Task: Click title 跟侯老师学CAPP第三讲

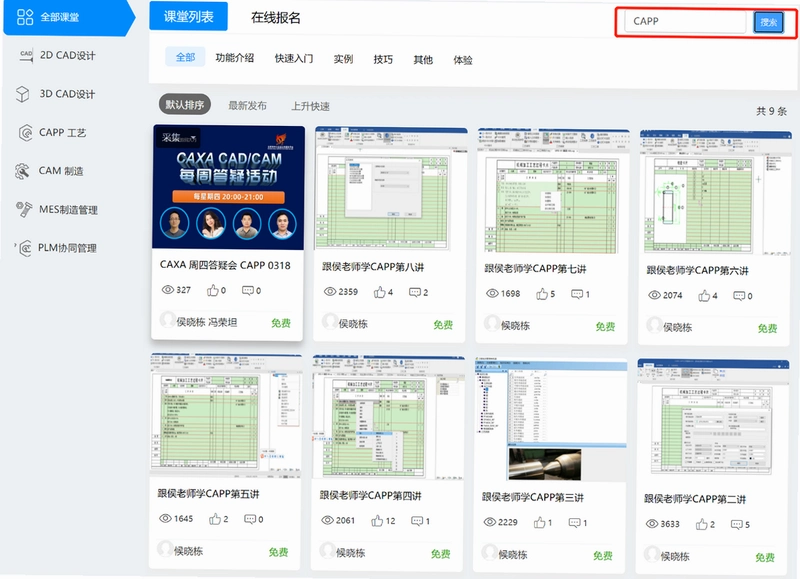Action: (533, 497)
